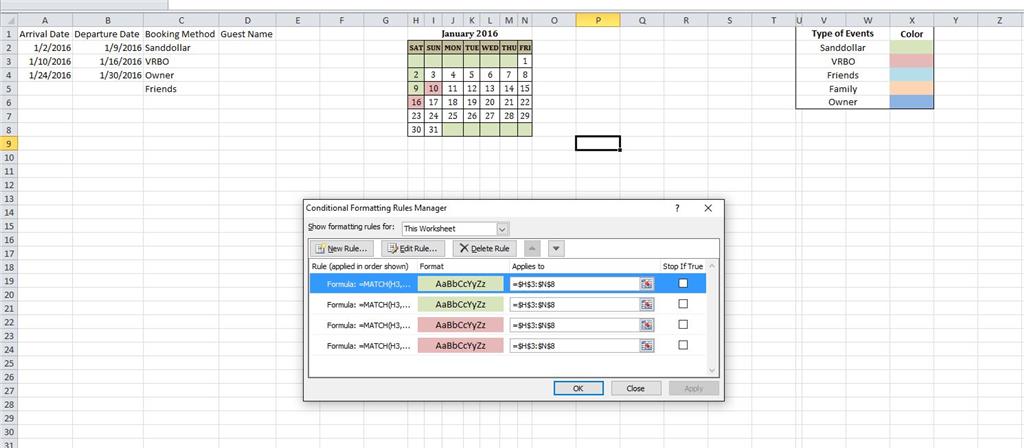Open the Show formatting rules for dropdown
Viewport: 1024px width, 448px height.
(502, 229)
